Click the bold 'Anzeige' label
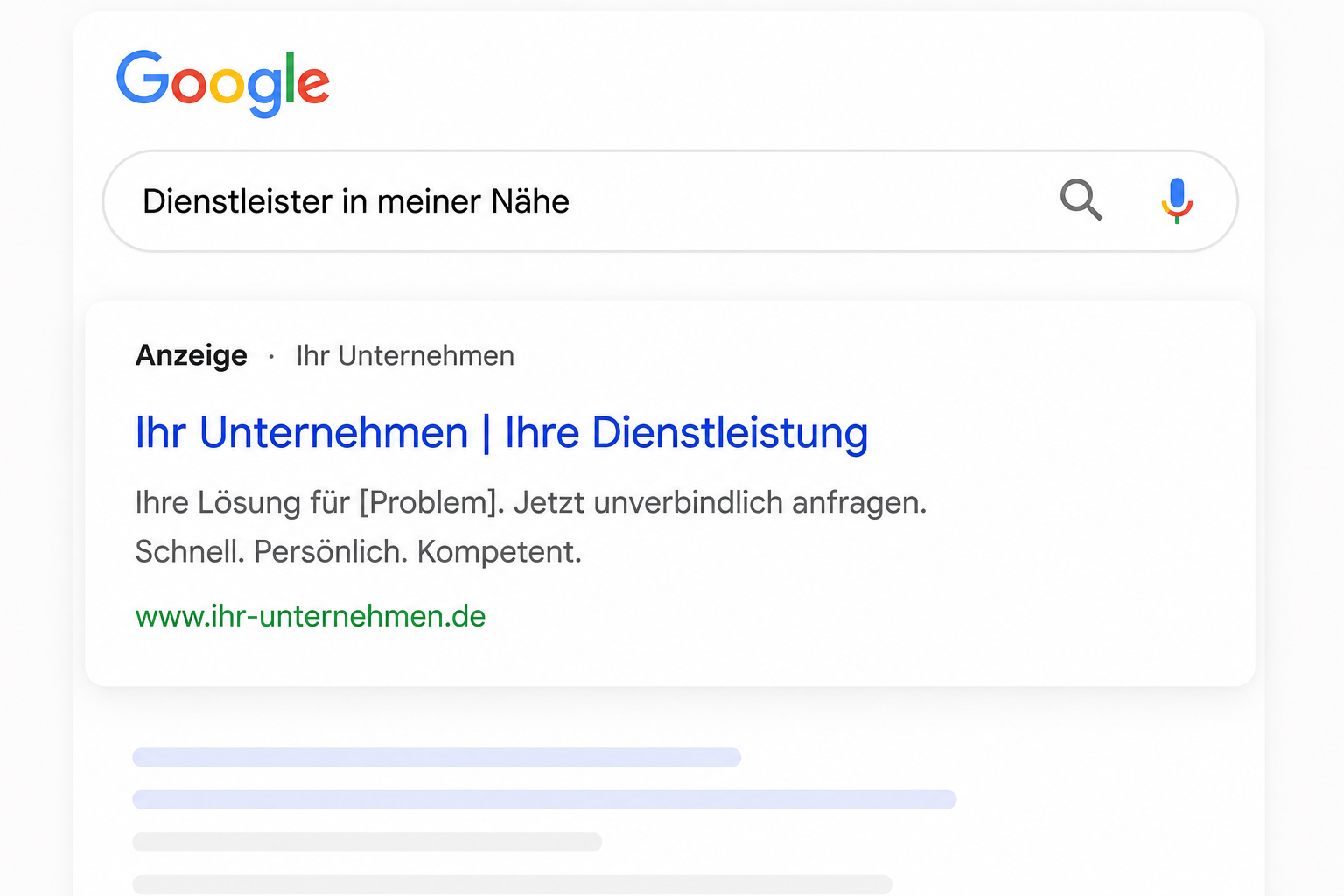The image size is (1344, 896). 192,356
